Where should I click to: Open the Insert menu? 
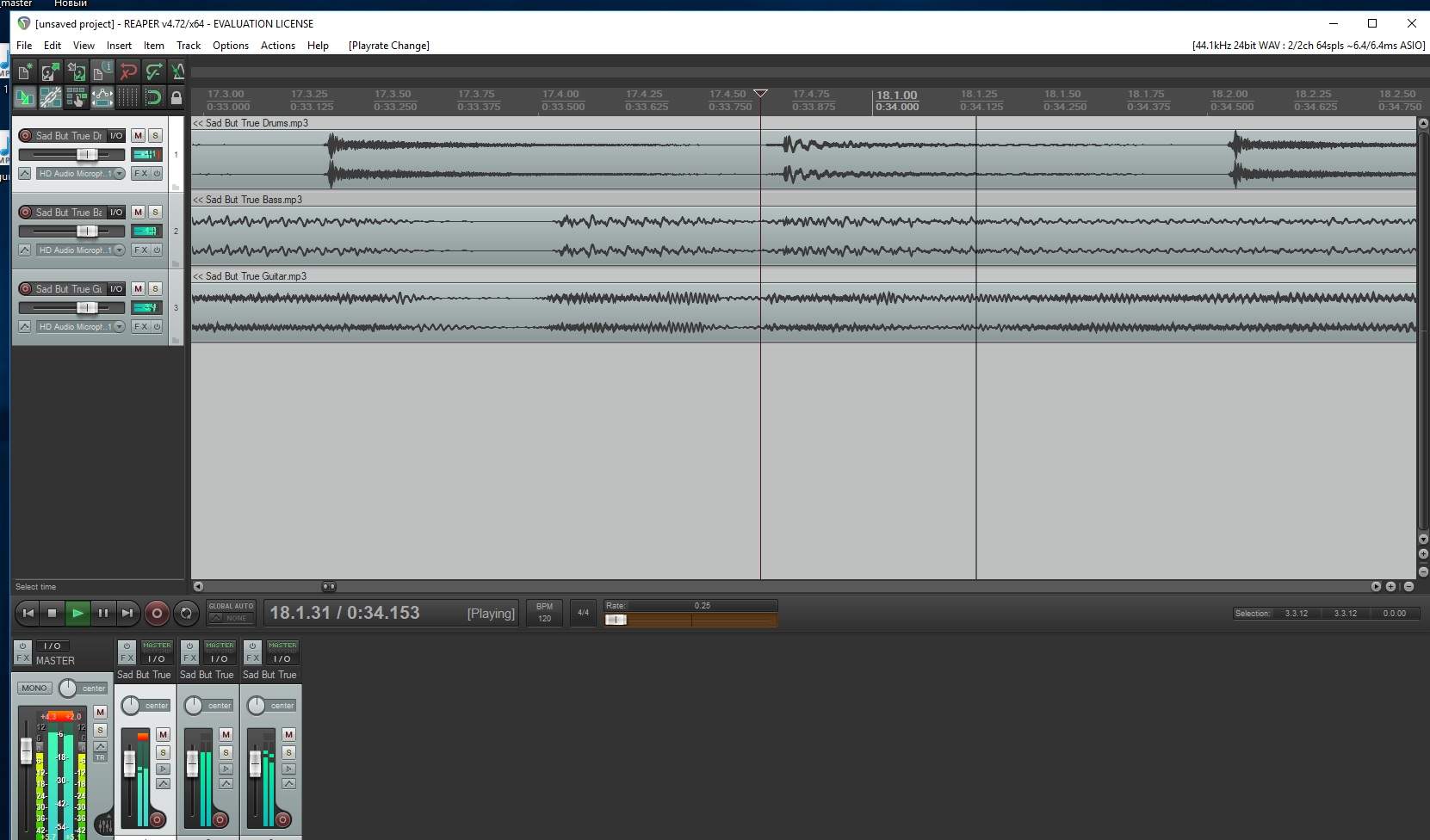[x=119, y=46]
